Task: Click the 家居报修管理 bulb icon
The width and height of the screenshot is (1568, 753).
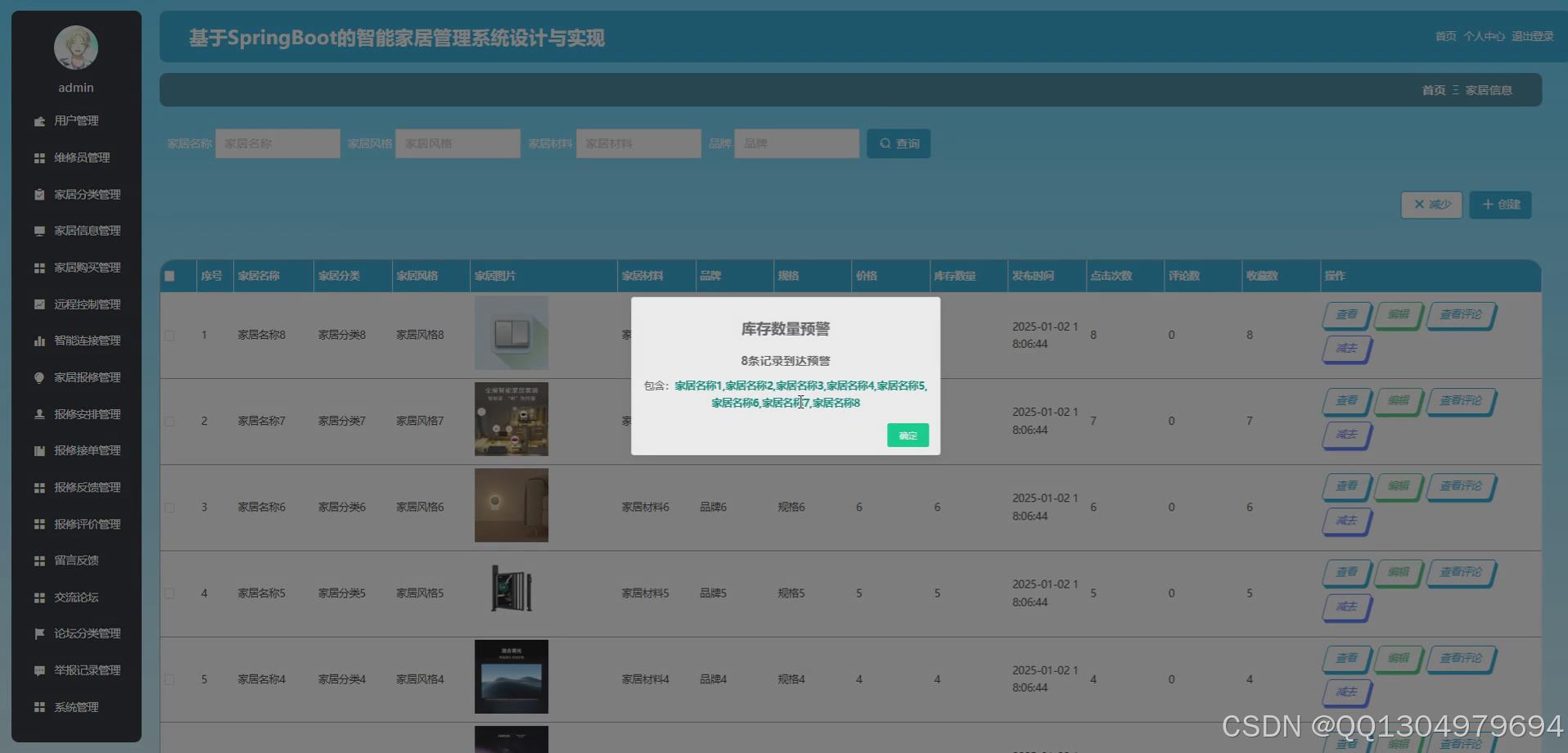Action: tap(39, 377)
